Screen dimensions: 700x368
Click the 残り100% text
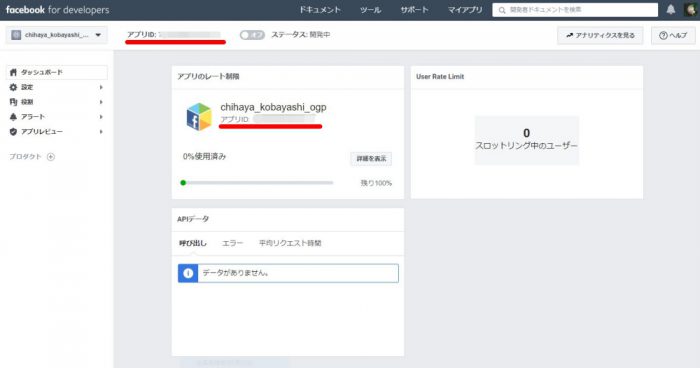[376, 183]
